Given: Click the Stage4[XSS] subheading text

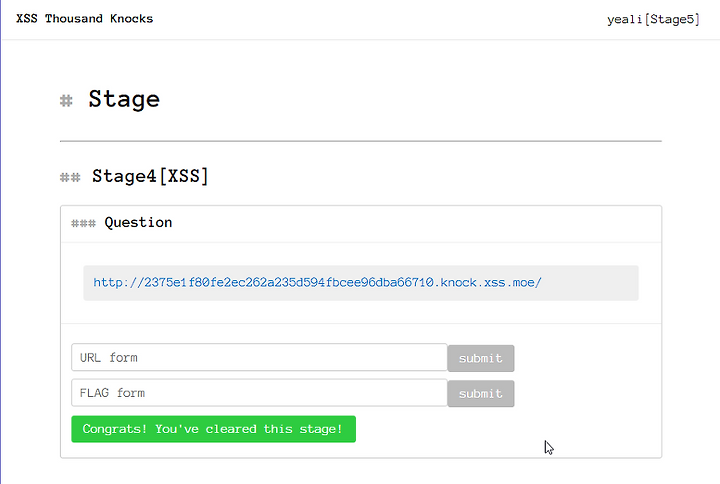Looking at the screenshot, I should click(150, 176).
